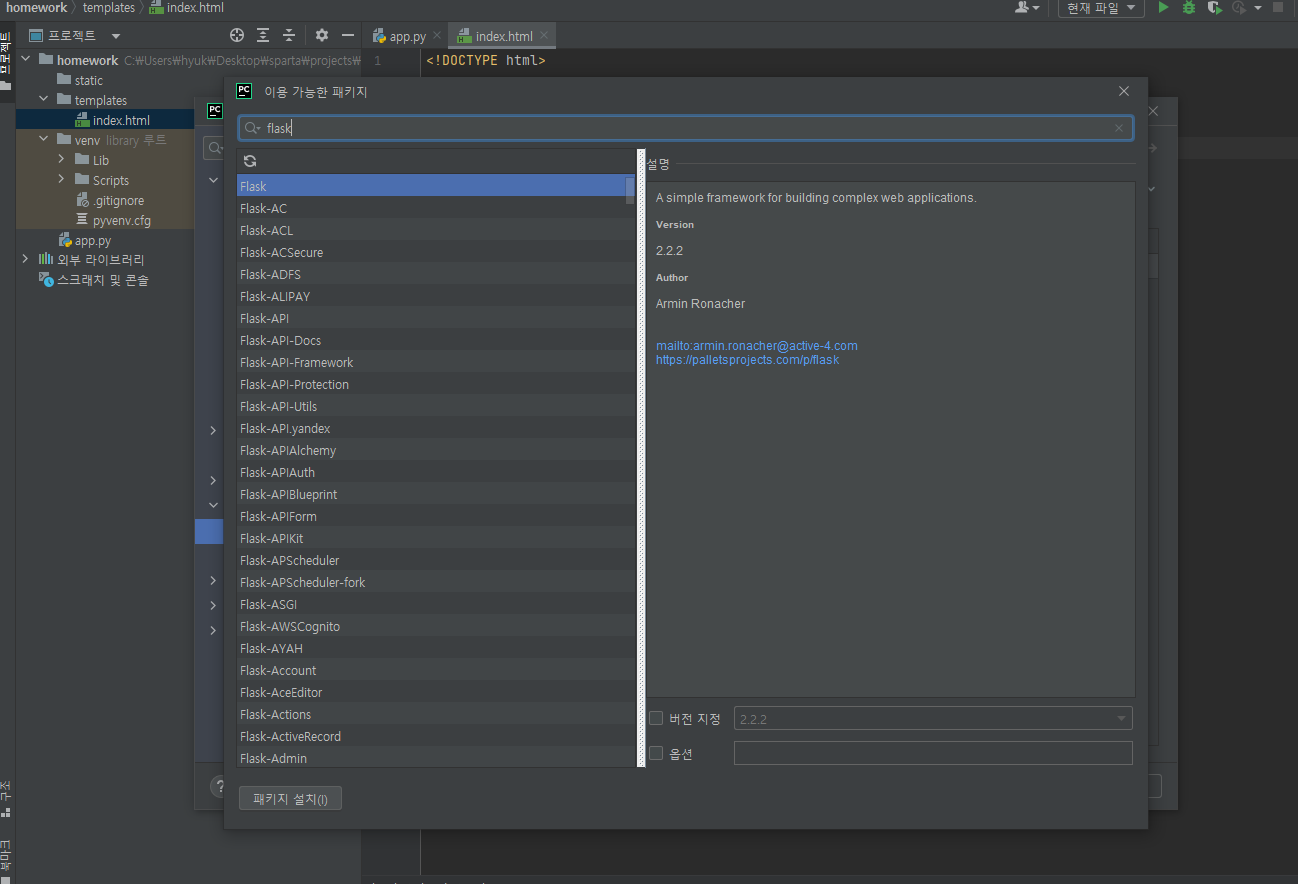Close the 이용 가능한 패키지 dialog
Viewport: 1298px width, 884px height.
pos(1124,91)
